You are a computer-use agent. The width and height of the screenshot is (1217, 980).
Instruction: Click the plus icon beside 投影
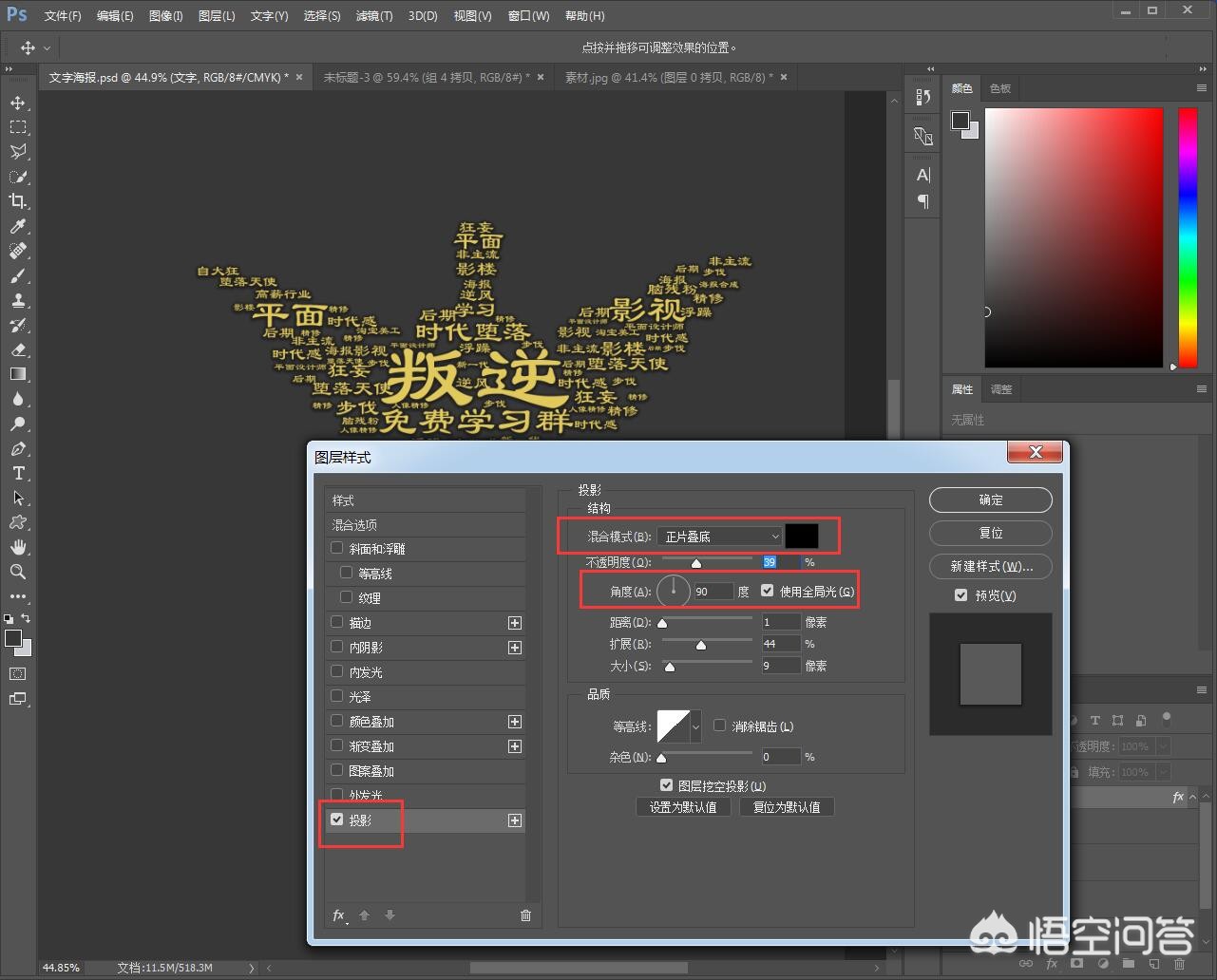click(x=515, y=820)
